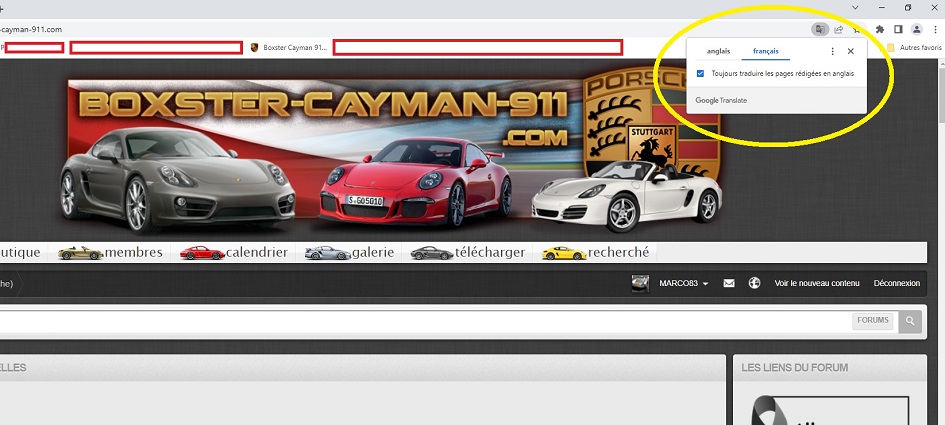Click the share page icon in address bar
The width and height of the screenshot is (945, 425).
pyautogui.click(x=838, y=29)
